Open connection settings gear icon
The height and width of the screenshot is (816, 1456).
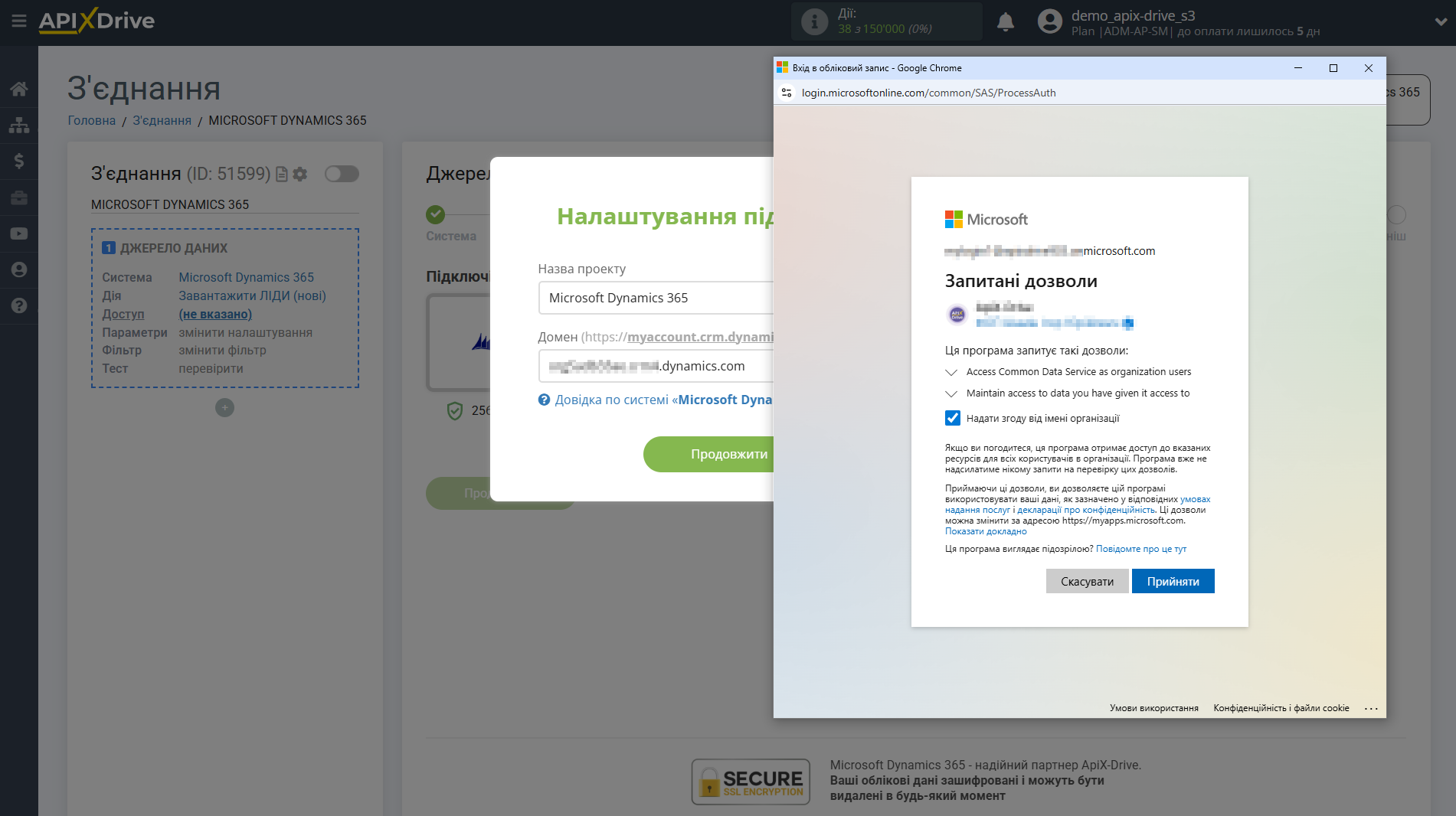[300, 175]
